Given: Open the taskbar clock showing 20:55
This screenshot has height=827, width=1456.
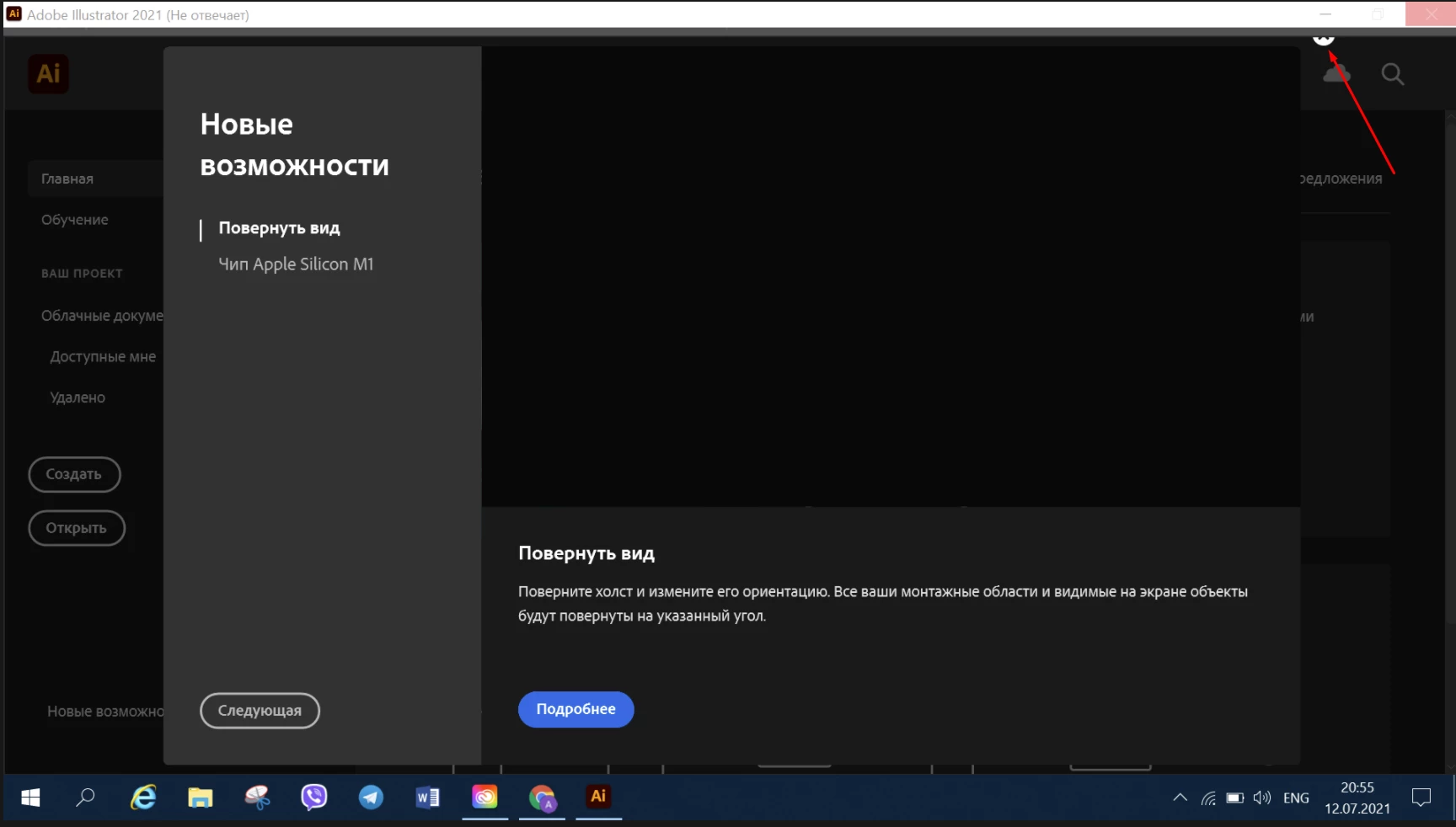Looking at the screenshot, I should [x=1357, y=798].
